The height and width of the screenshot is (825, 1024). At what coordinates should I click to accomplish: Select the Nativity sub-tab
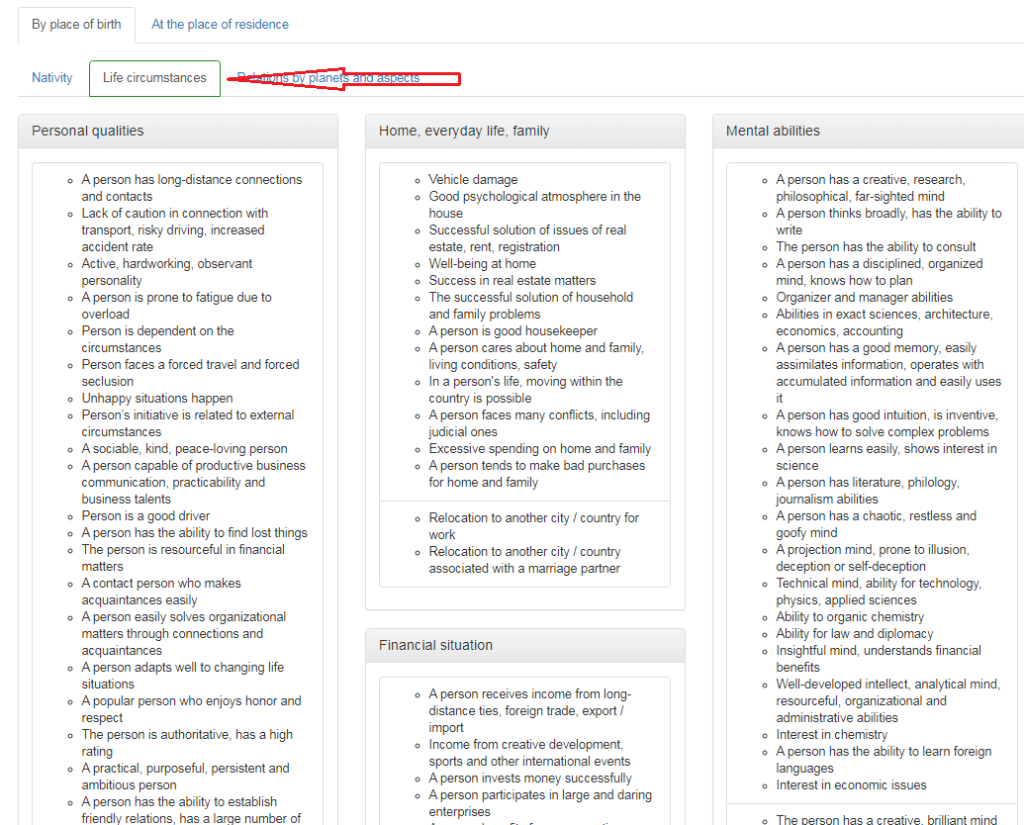pos(52,78)
